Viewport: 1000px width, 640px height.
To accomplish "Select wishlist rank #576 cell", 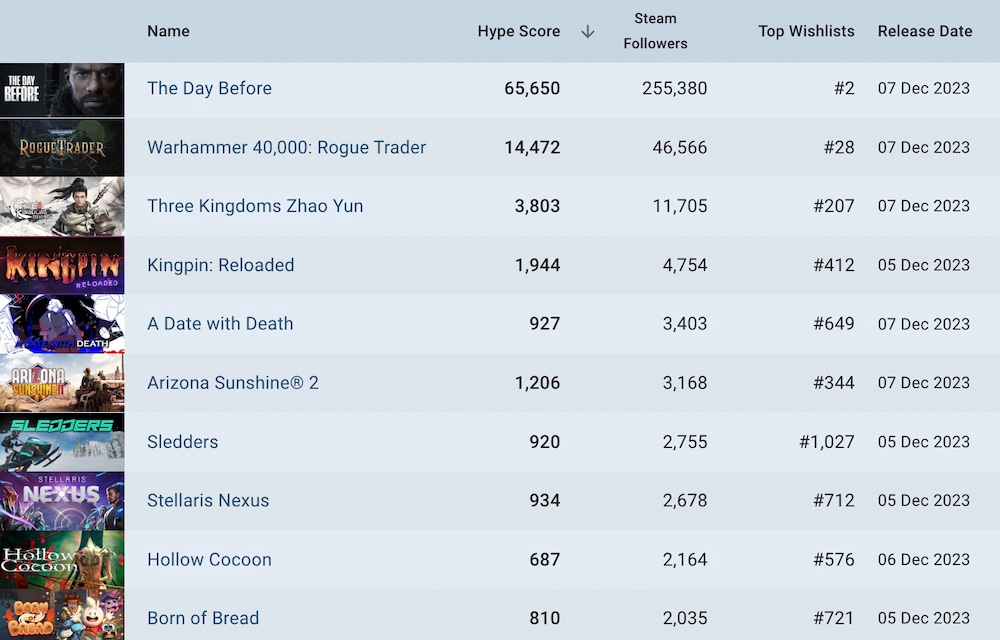I will 834,560.
